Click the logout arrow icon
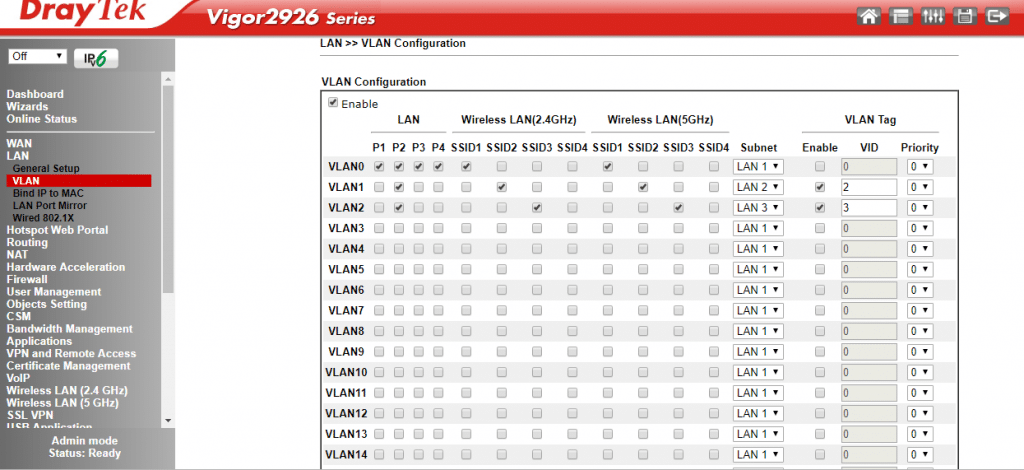Viewport: 1024px width, 470px height. tap(996, 16)
